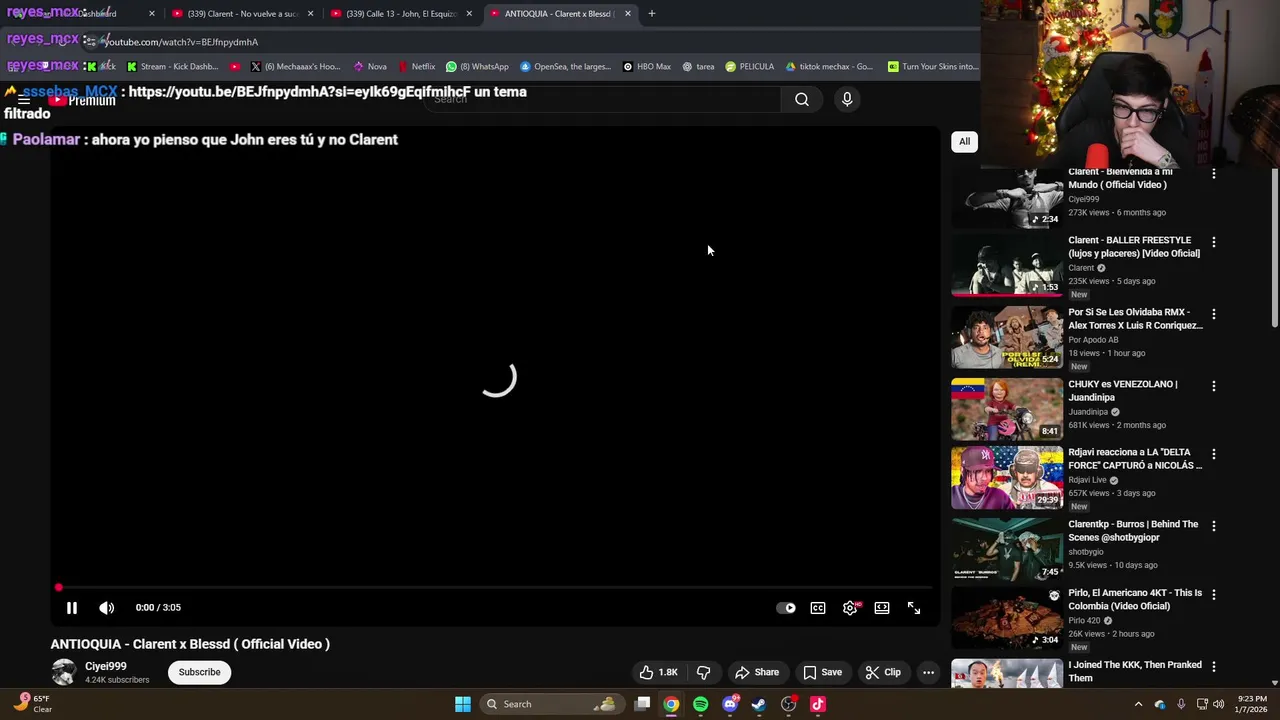Mute the video volume
This screenshot has width=1280, height=720.
[x=107, y=608]
